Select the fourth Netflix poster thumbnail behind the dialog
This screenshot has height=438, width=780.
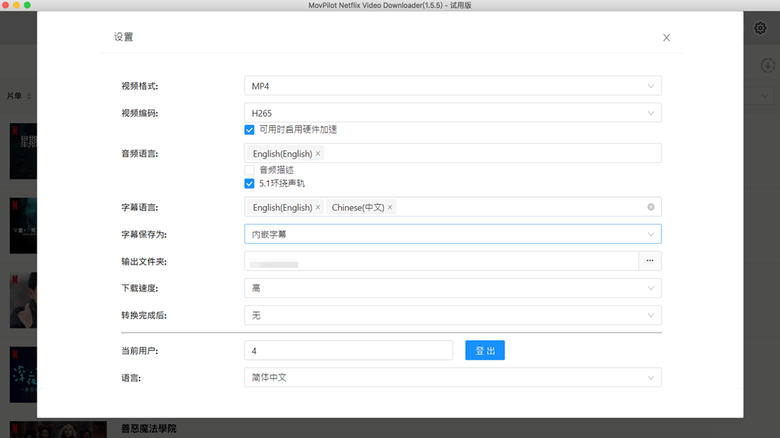23,375
